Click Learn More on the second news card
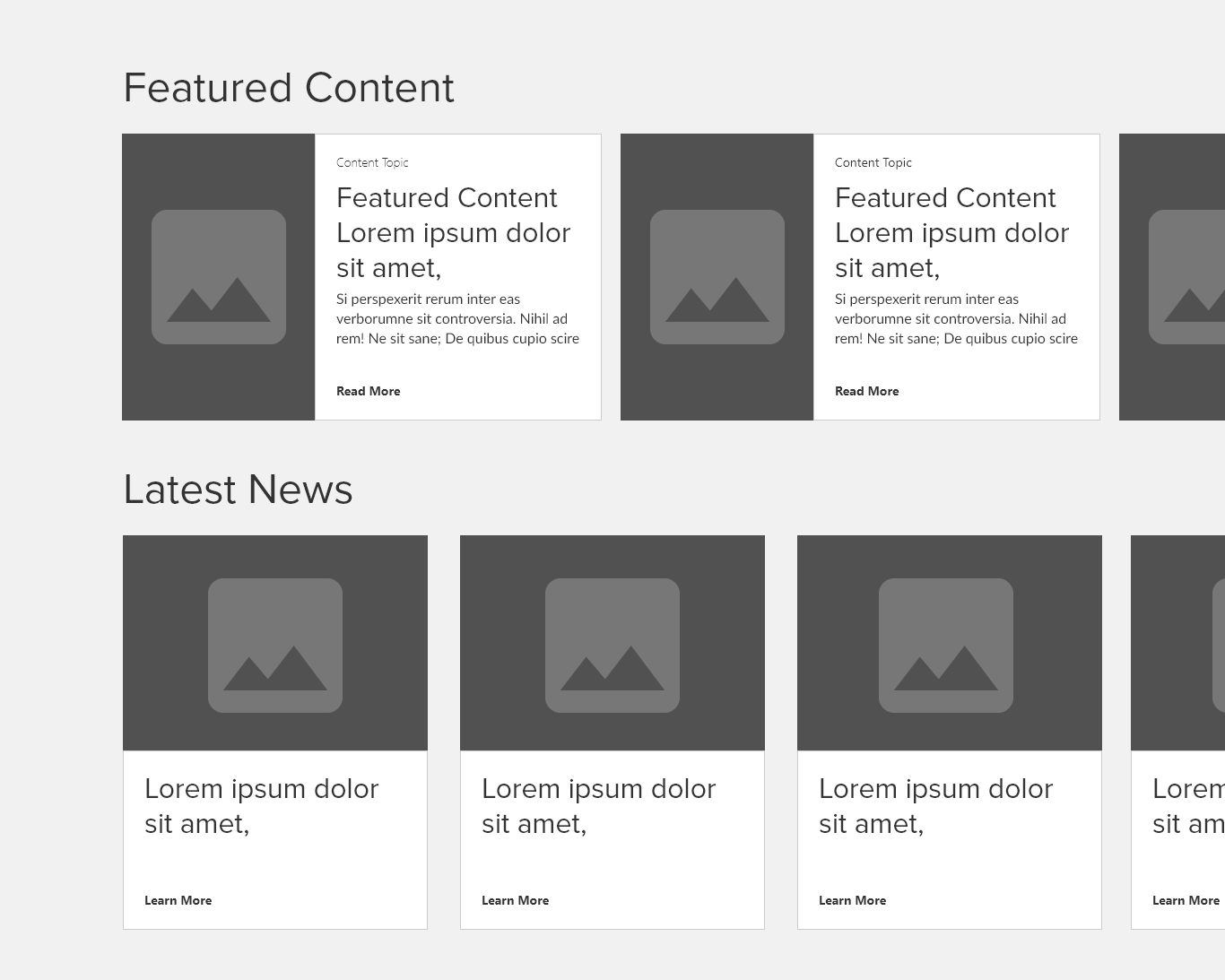 (516, 900)
